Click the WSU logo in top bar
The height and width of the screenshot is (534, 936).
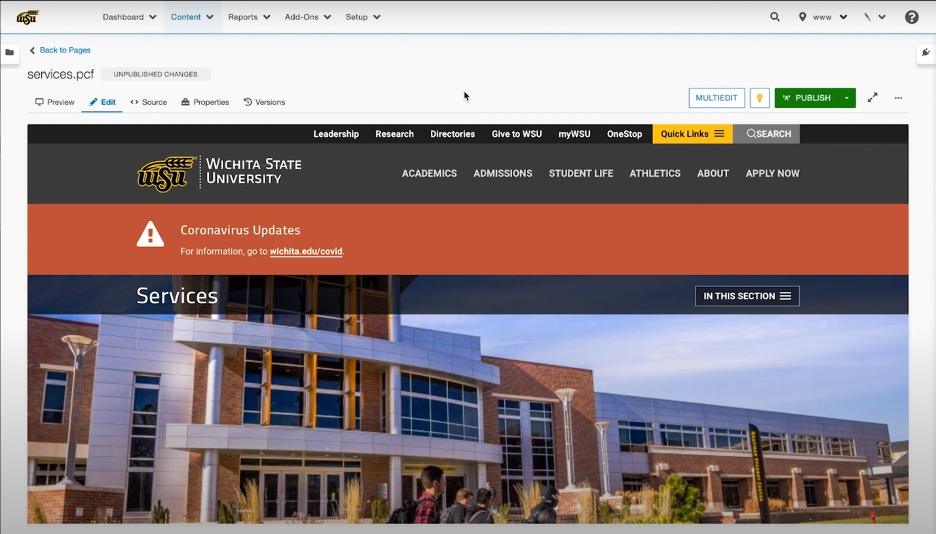tap(27, 17)
